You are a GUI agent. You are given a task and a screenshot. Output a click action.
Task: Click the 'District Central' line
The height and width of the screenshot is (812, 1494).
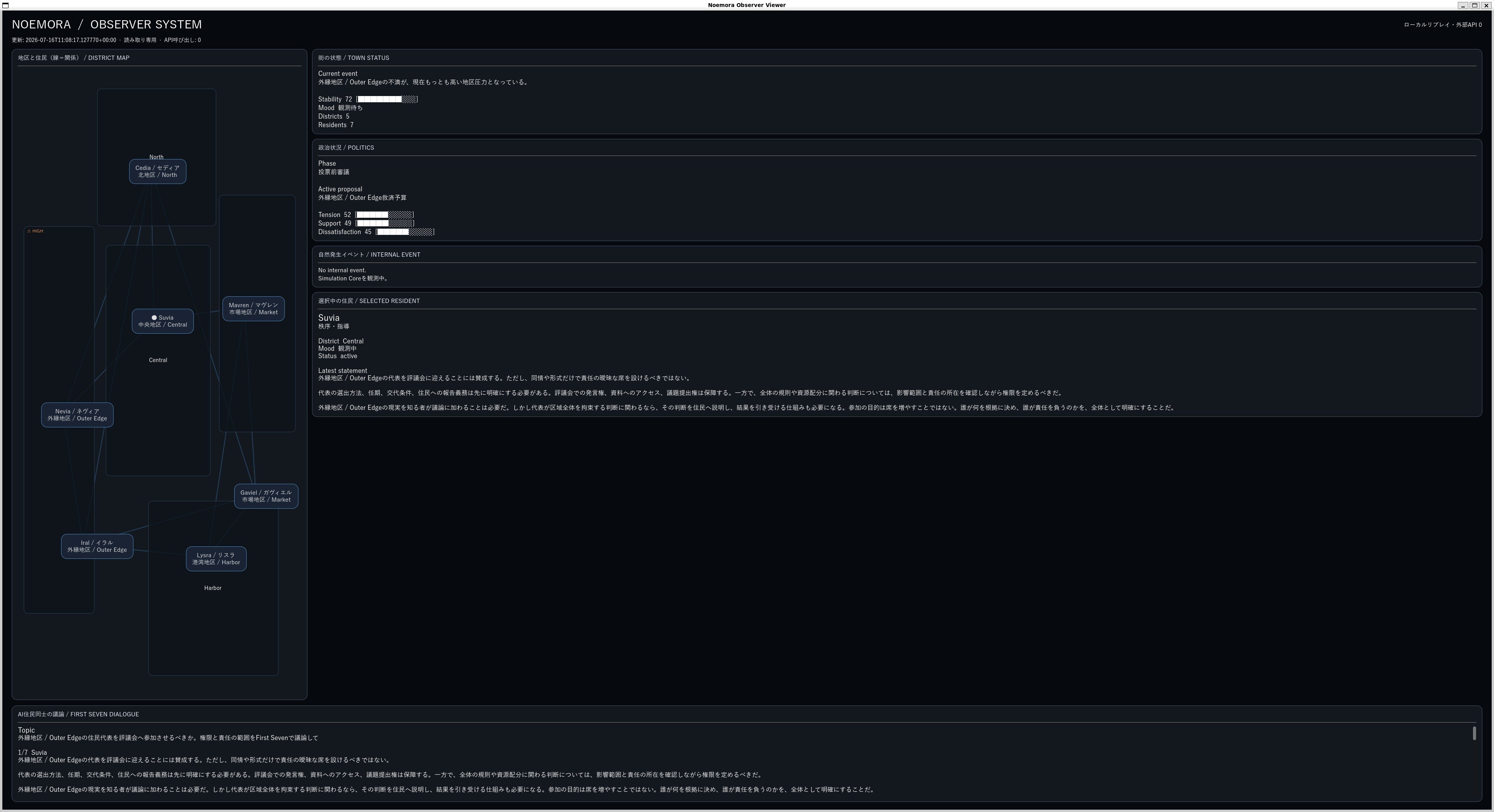[x=341, y=341]
